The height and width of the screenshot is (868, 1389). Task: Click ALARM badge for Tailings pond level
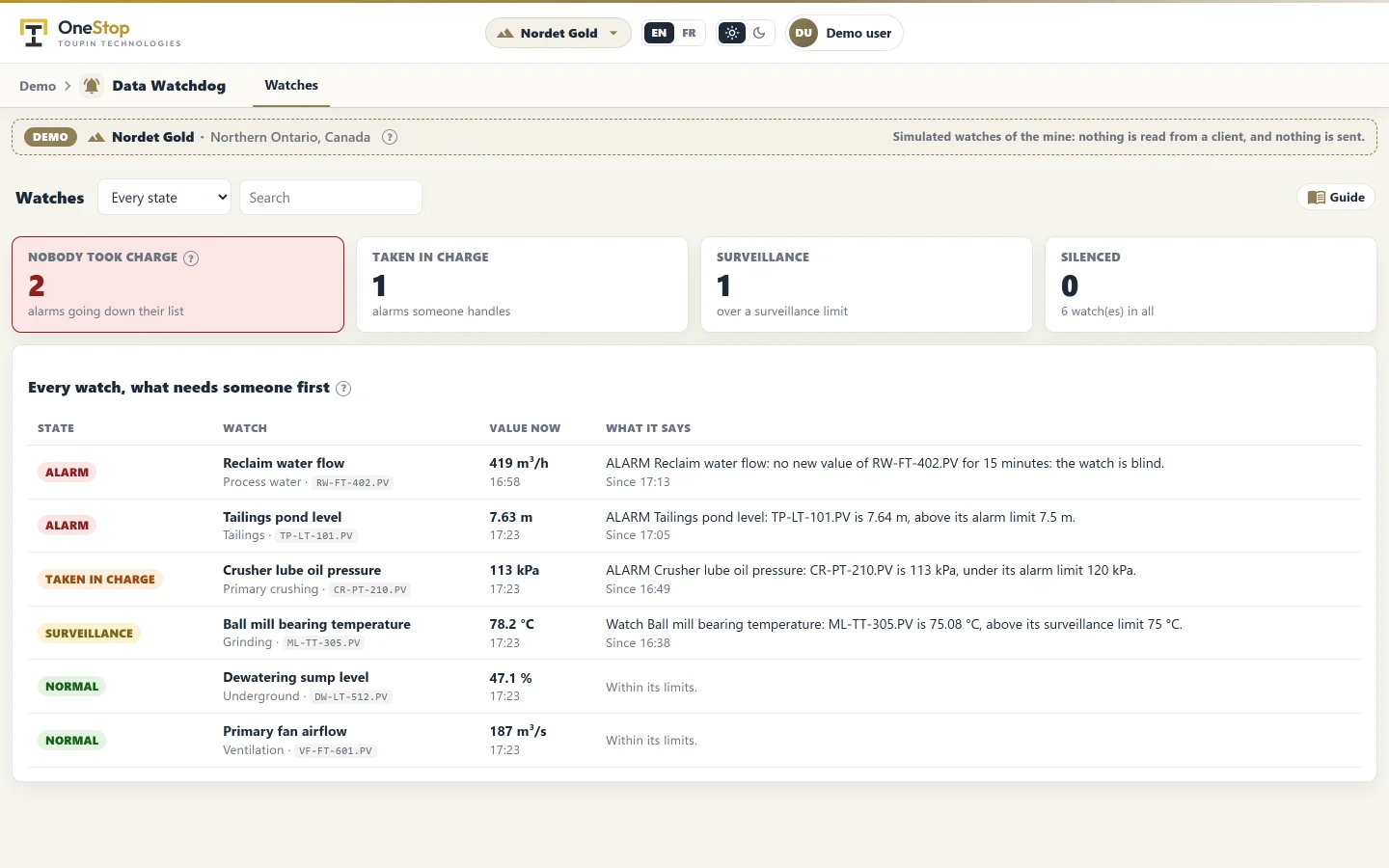[67, 526]
